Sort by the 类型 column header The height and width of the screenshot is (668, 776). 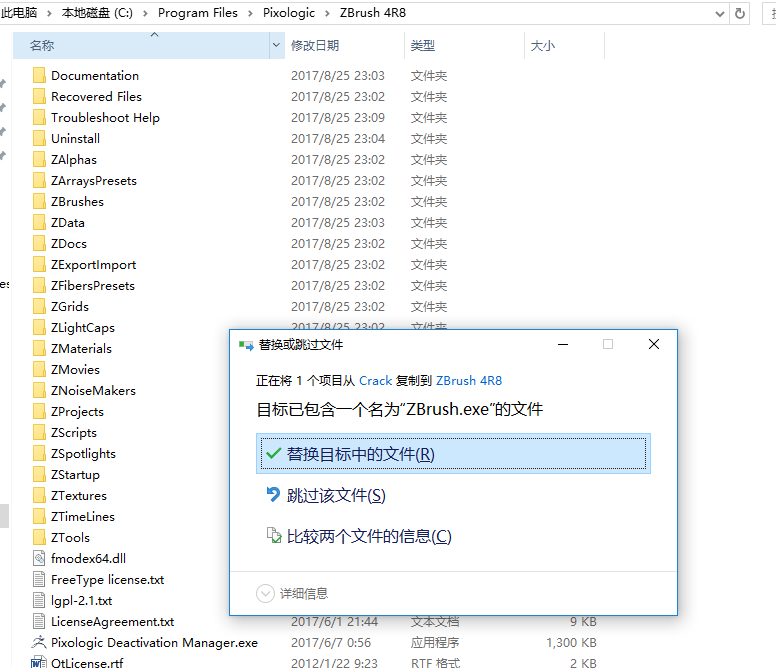pyautogui.click(x=464, y=46)
